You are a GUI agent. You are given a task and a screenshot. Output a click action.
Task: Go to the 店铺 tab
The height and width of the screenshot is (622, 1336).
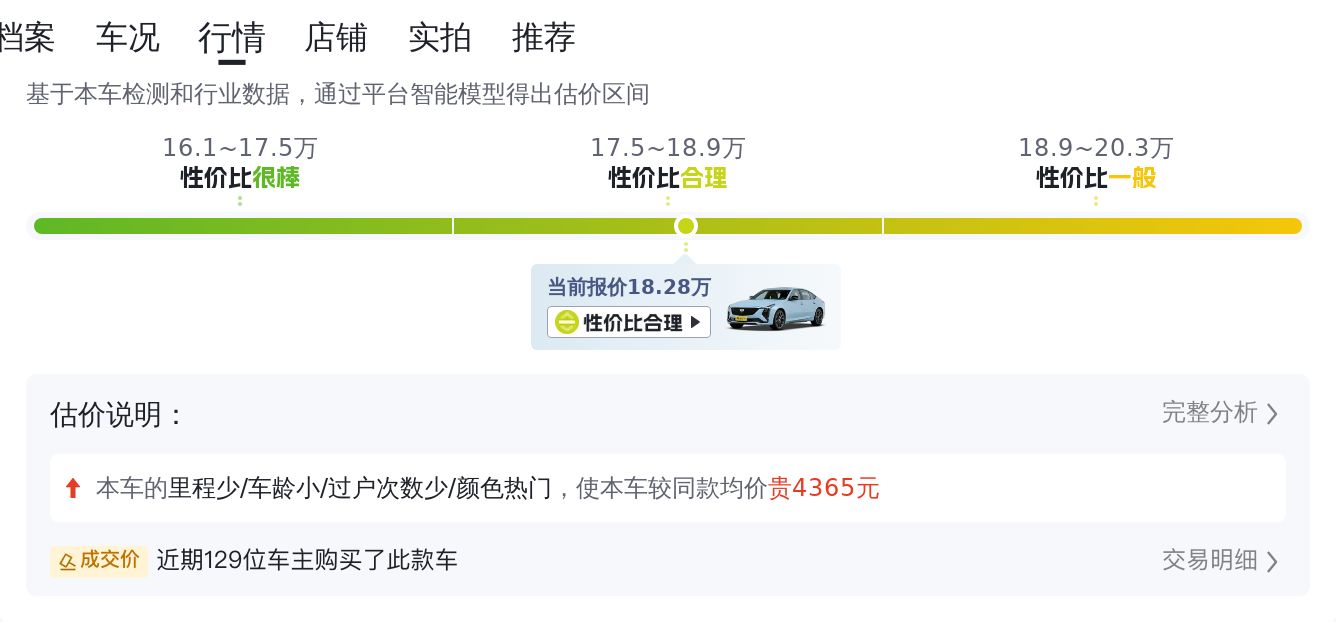pyautogui.click(x=336, y=38)
